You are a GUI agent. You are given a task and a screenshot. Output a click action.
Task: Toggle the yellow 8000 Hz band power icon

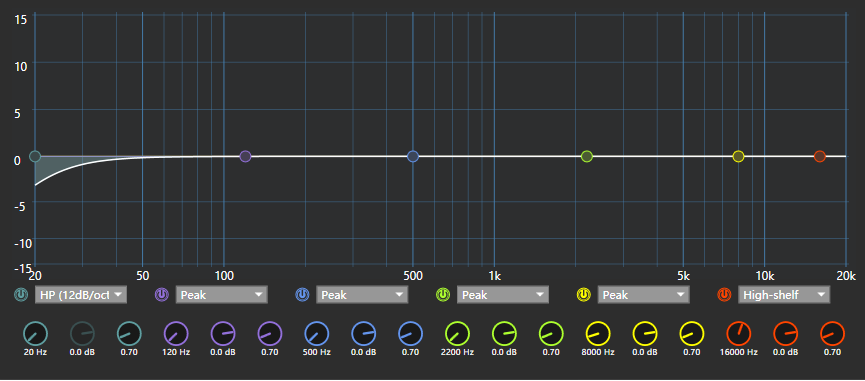[584, 295]
